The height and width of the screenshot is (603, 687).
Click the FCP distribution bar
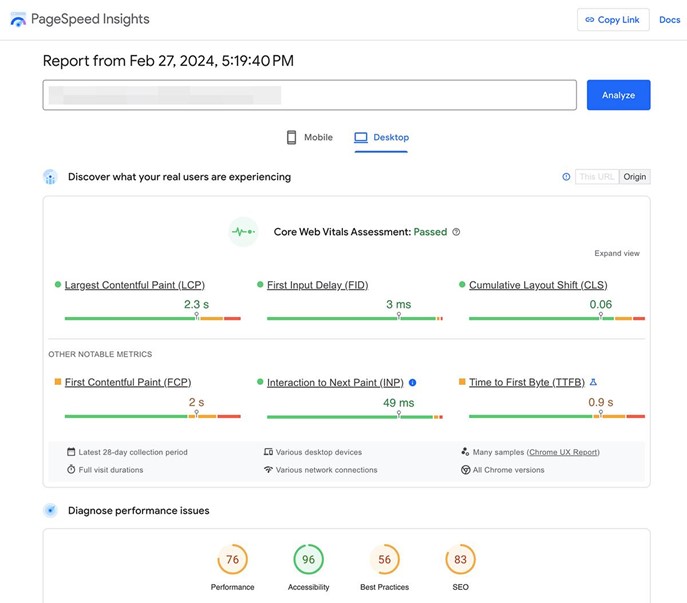[152, 416]
